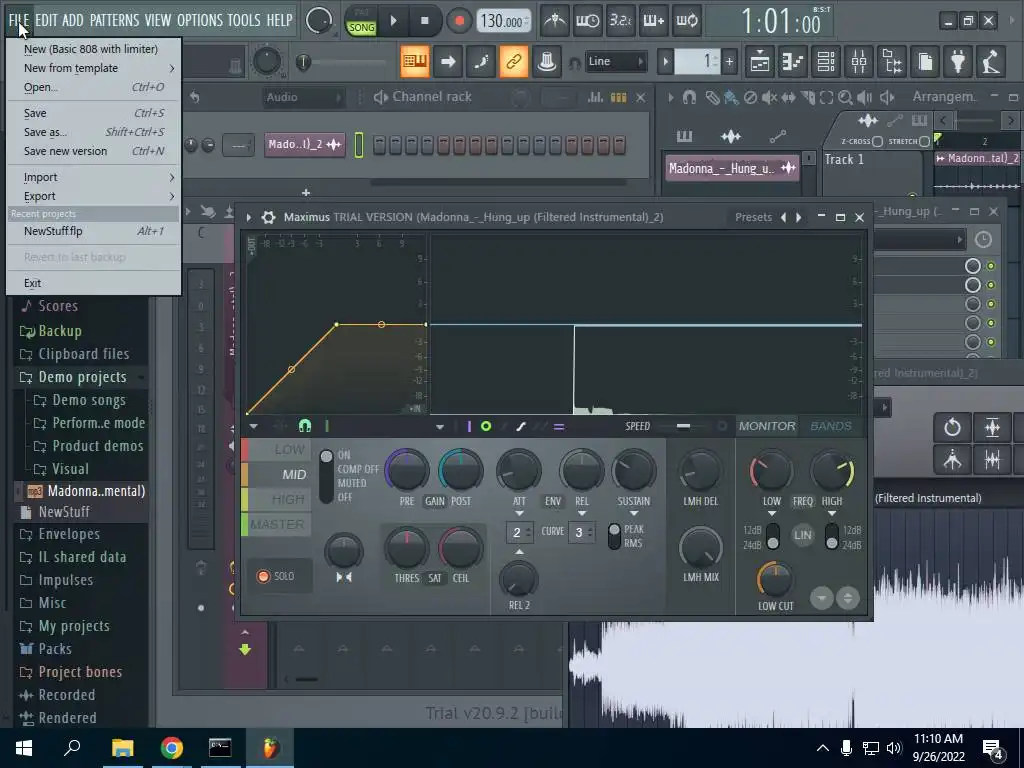Open the PATTERNS menu

click(x=114, y=20)
